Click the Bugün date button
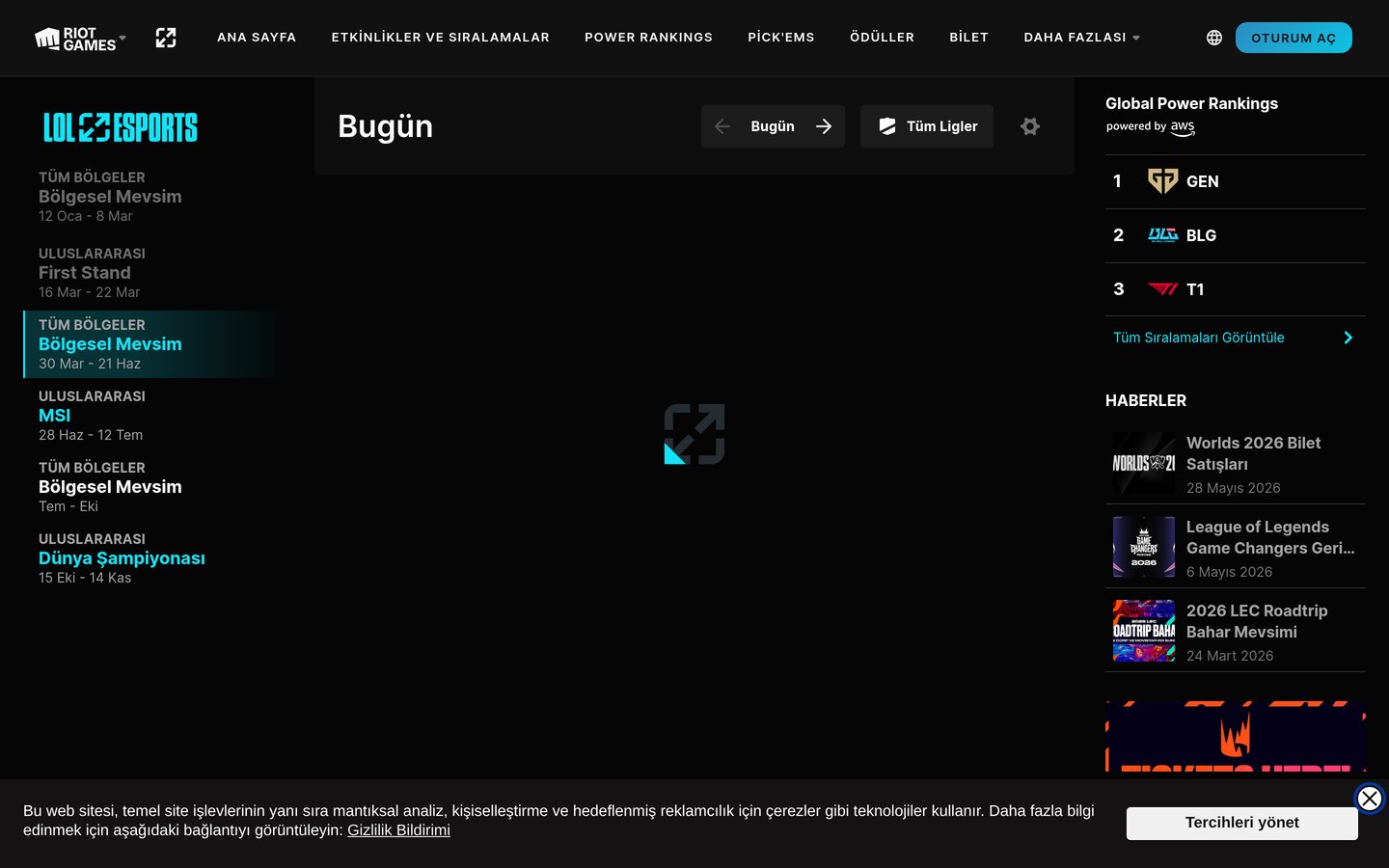 [x=773, y=126]
